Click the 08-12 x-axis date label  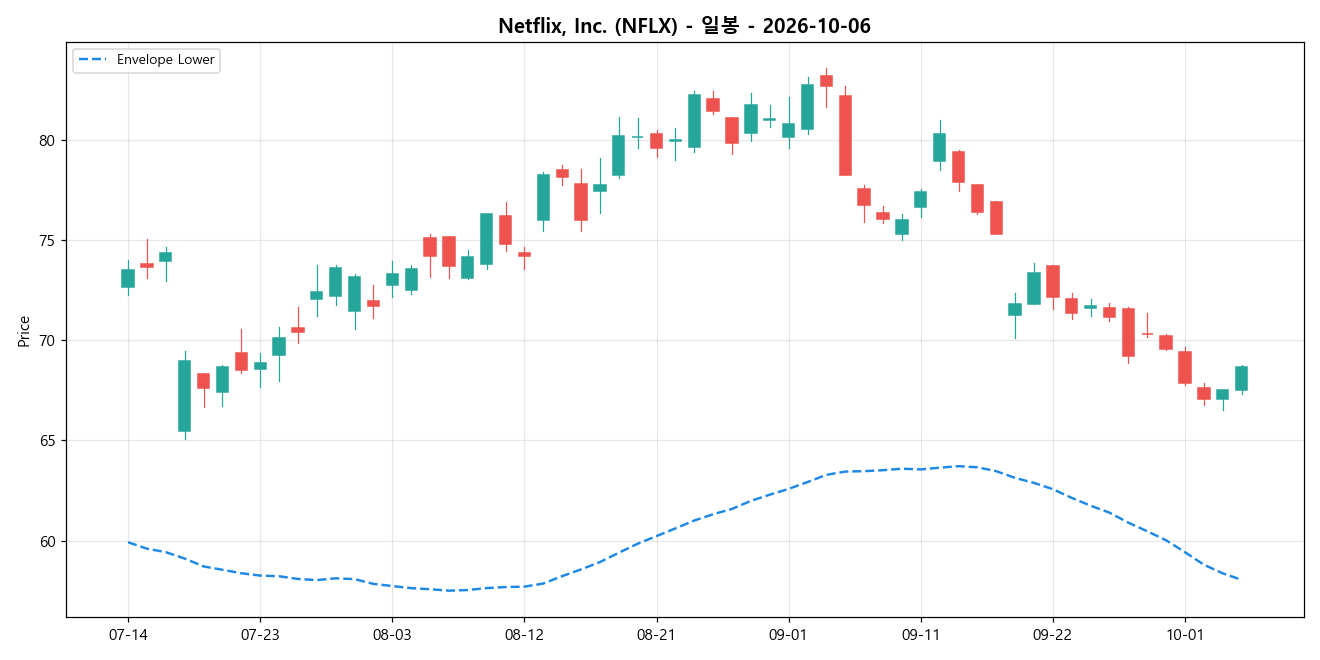point(524,635)
